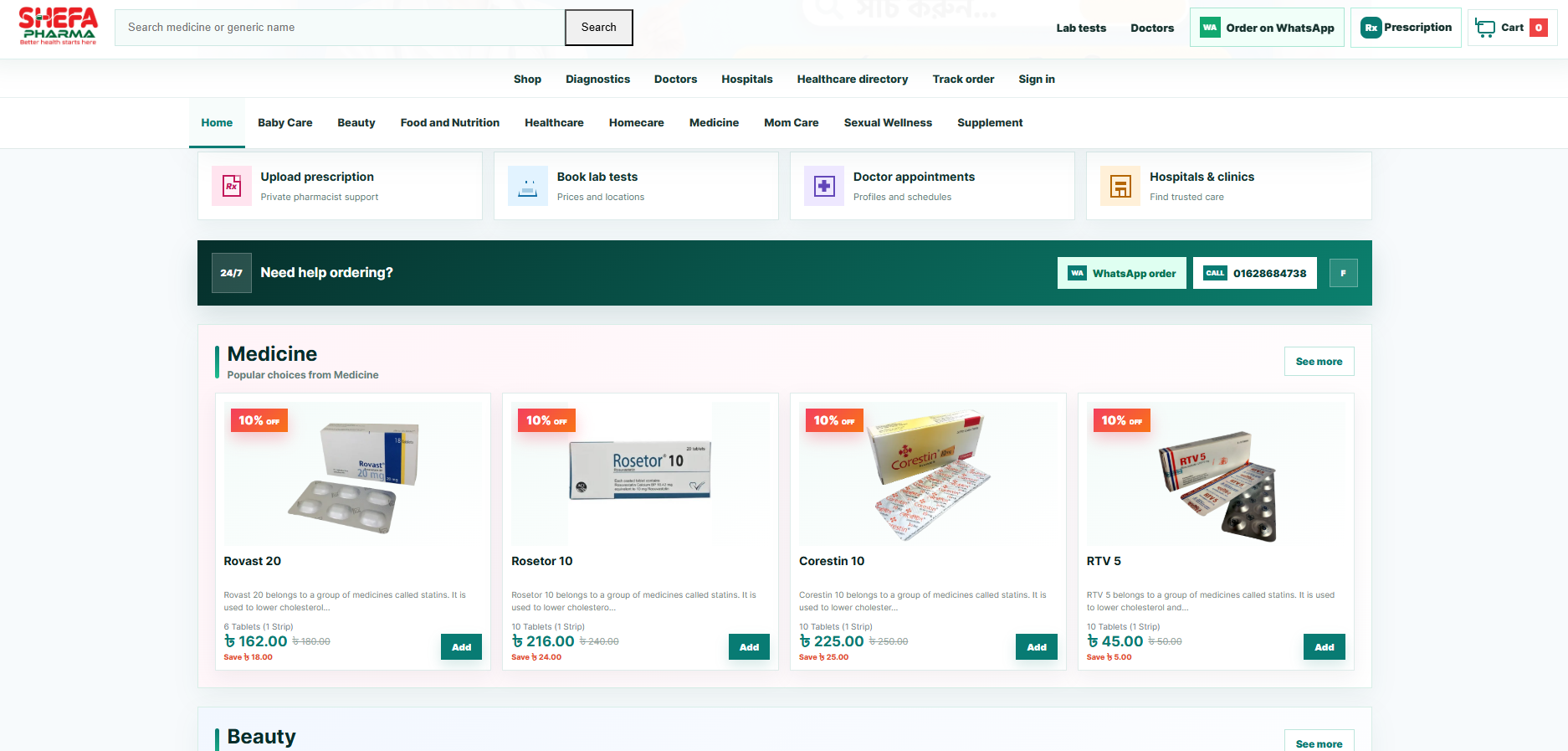Click the WA icon on Order on WhatsApp
This screenshot has height=751, width=1568.
point(1210,28)
